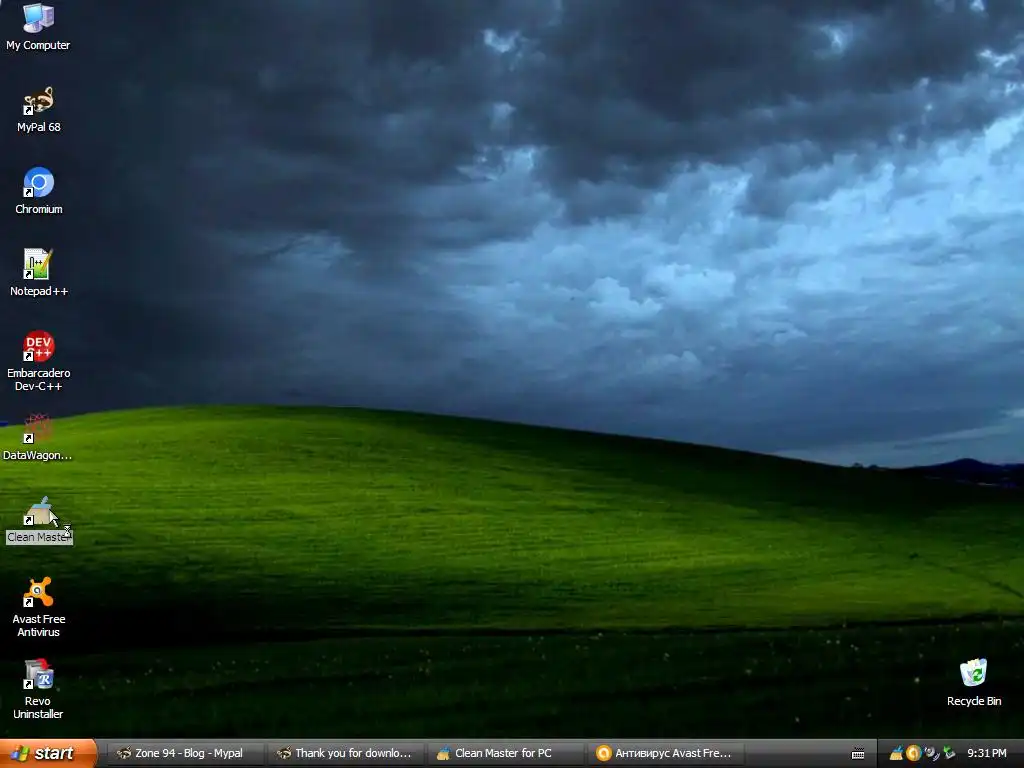Select the MyPal 68 browser shortcut
Image resolution: width=1024 pixels, height=768 pixels.
click(39, 109)
